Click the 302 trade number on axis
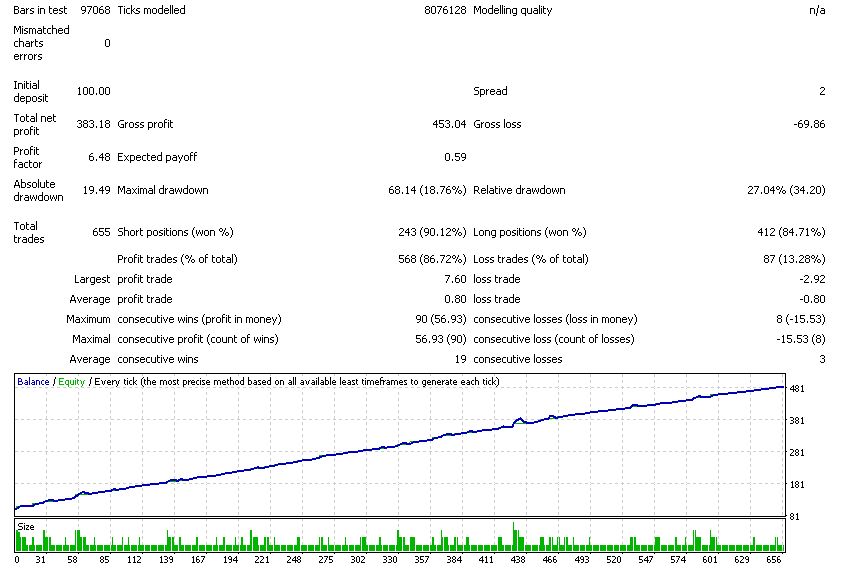 [x=358, y=560]
